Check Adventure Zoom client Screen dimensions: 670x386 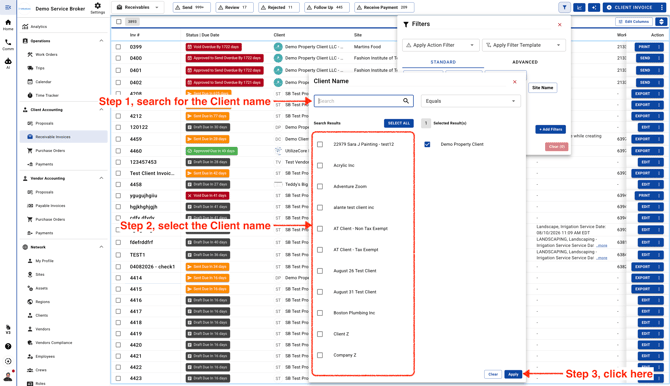coord(320,186)
